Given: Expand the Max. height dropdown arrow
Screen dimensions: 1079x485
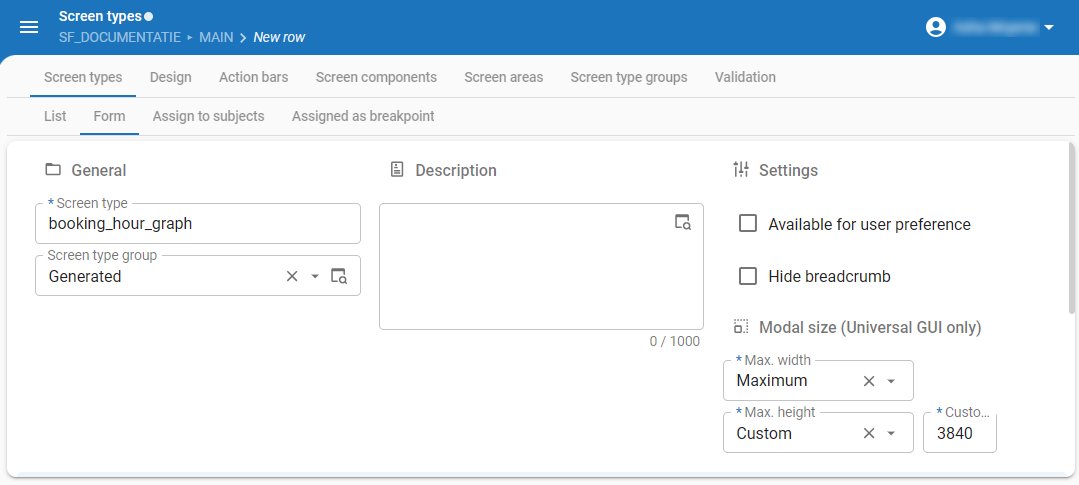Looking at the screenshot, I should tap(892, 433).
